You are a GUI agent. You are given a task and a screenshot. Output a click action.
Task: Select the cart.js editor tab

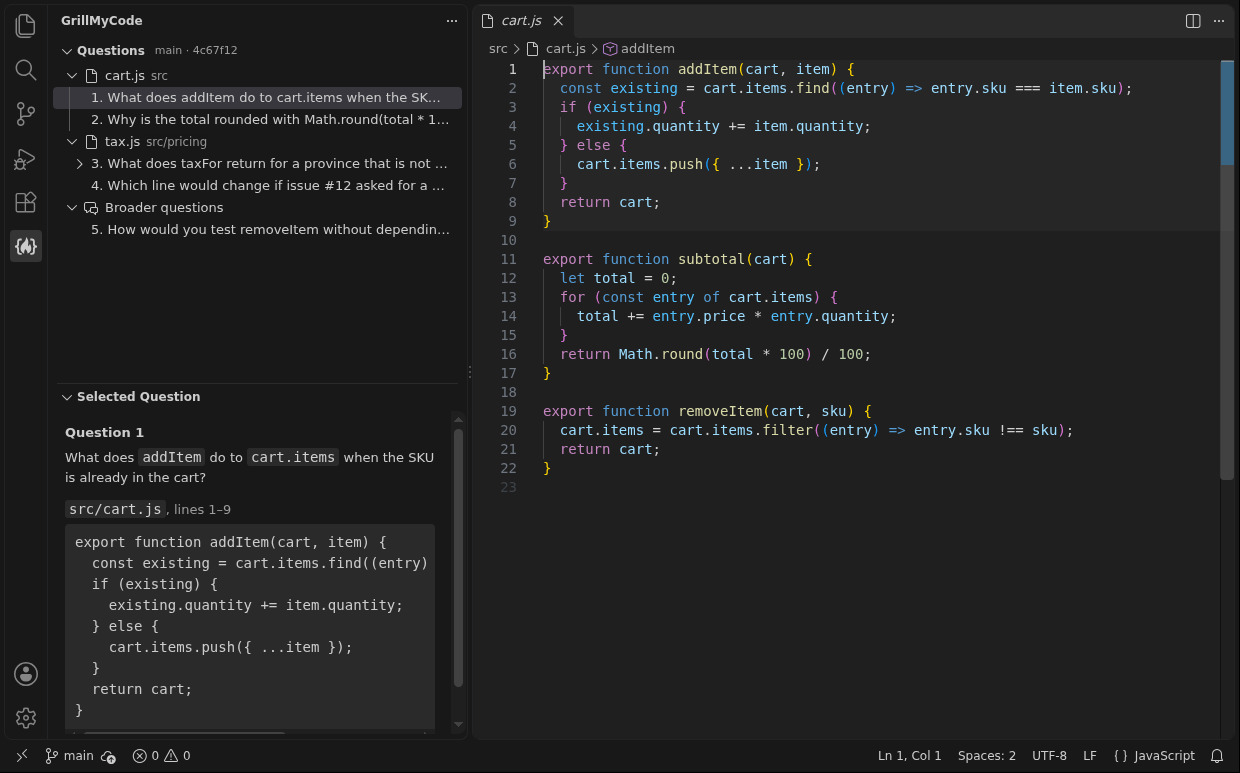pyautogui.click(x=523, y=21)
